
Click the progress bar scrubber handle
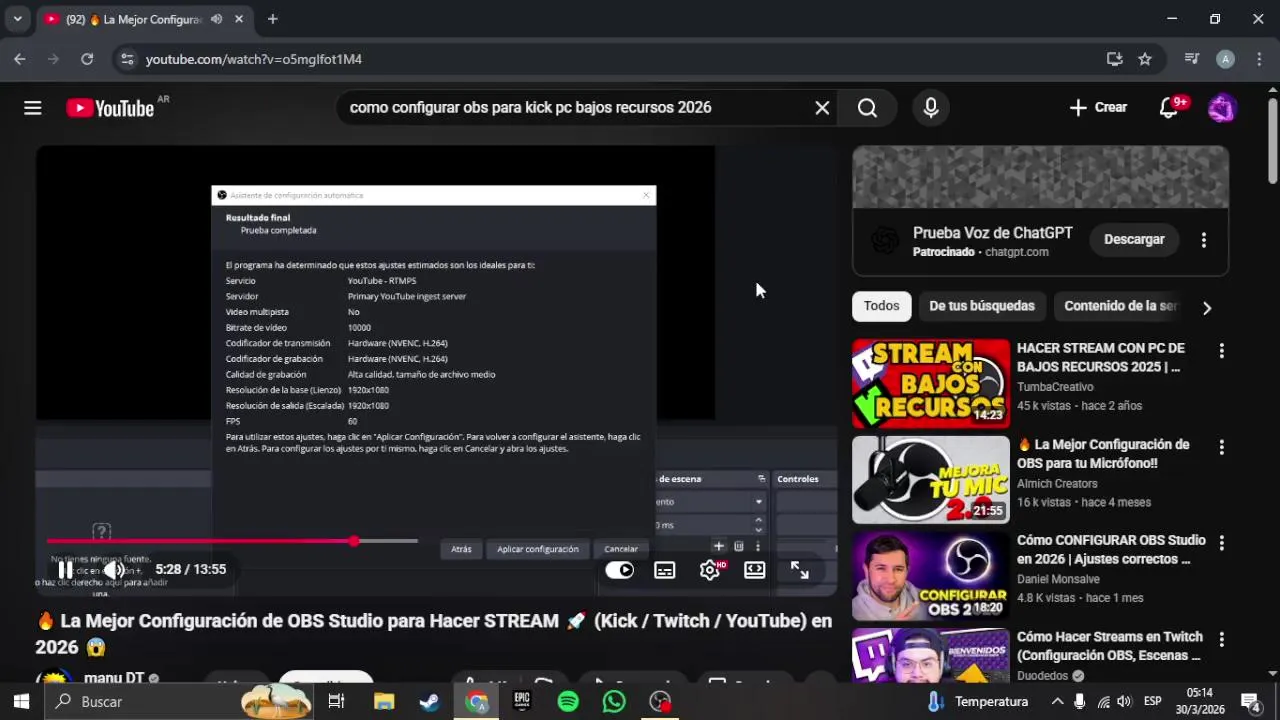click(354, 541)
